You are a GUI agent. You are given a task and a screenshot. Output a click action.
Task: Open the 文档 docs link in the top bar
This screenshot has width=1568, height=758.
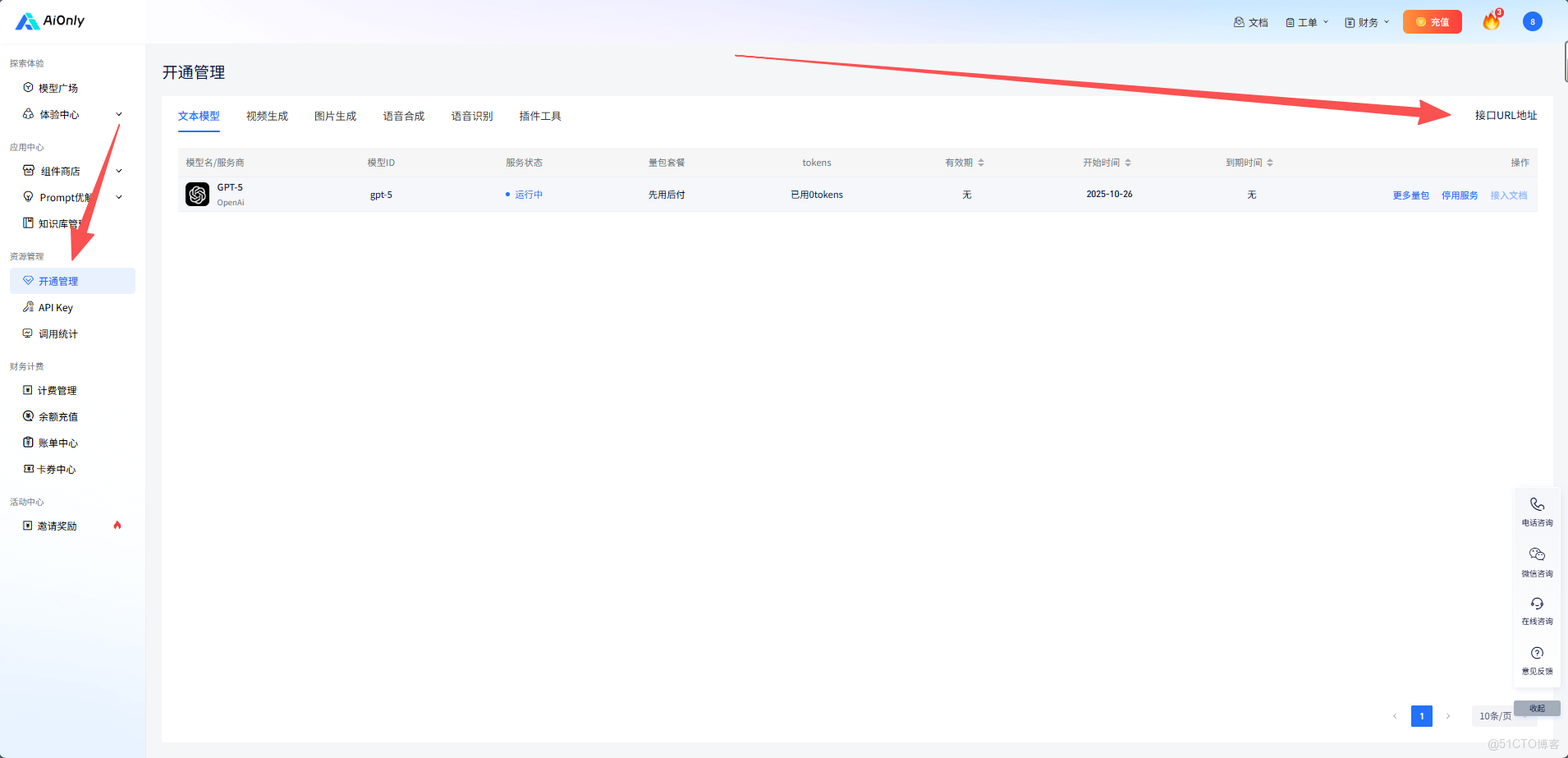[x=1250, y=22]
